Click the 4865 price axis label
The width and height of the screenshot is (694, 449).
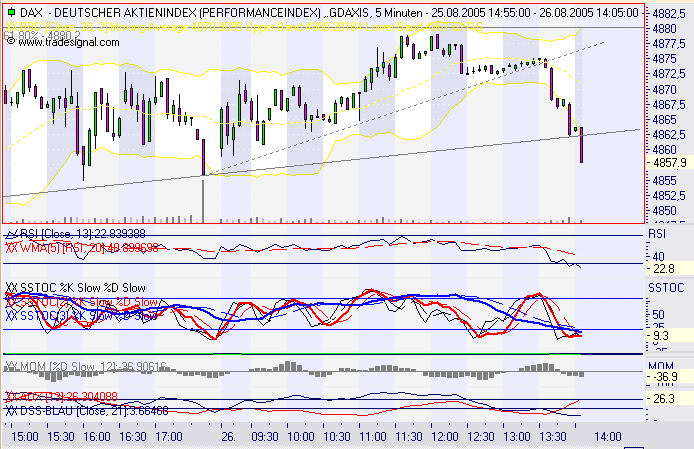664,120
